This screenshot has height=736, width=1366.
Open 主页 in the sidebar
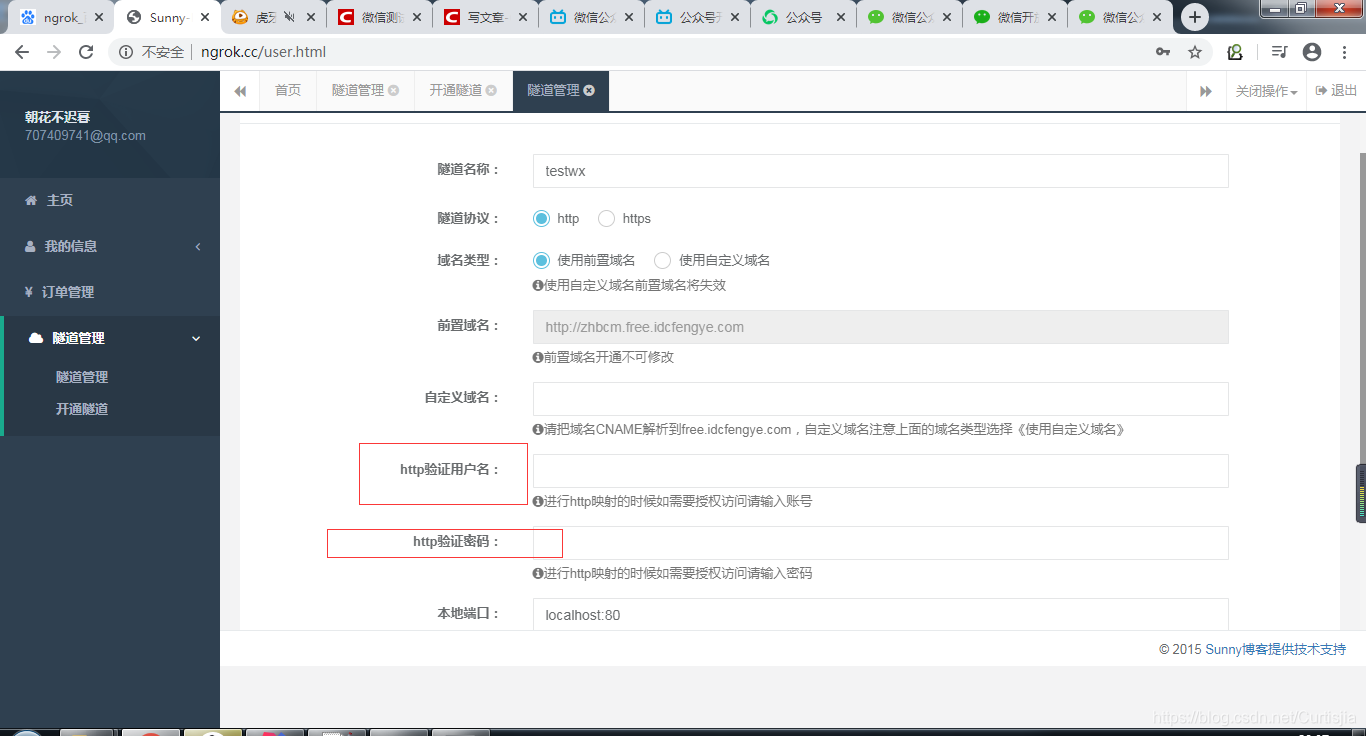110,200
